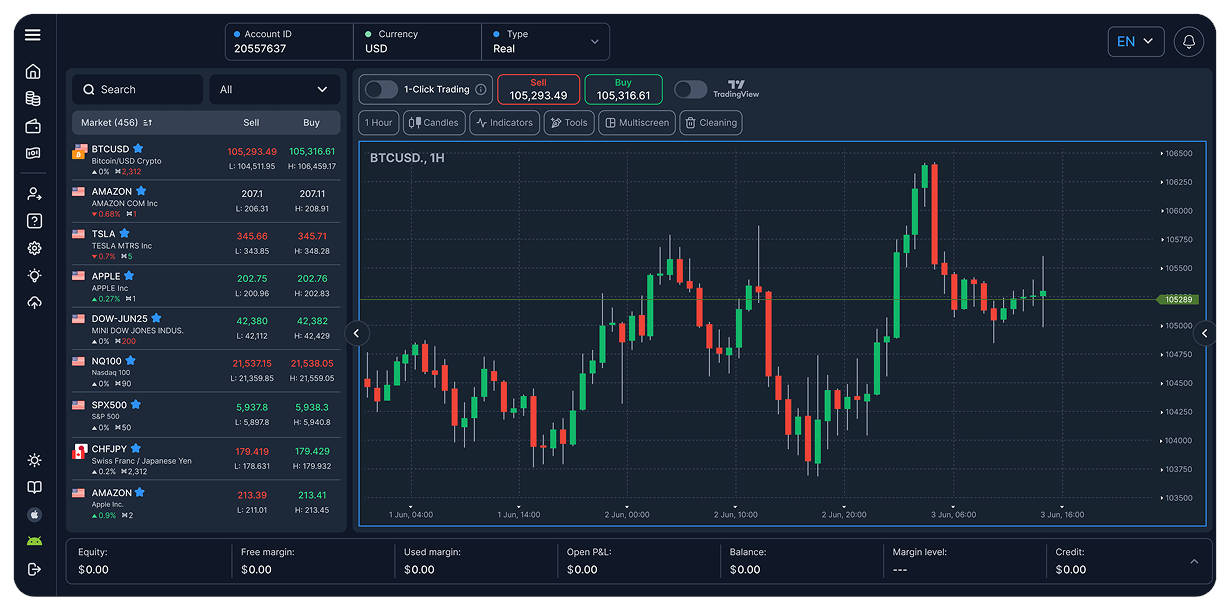The height and width of the screenshot is (610, 1230).
Task: Open the hamburger menu at top-left
Action: click(33, 33)
